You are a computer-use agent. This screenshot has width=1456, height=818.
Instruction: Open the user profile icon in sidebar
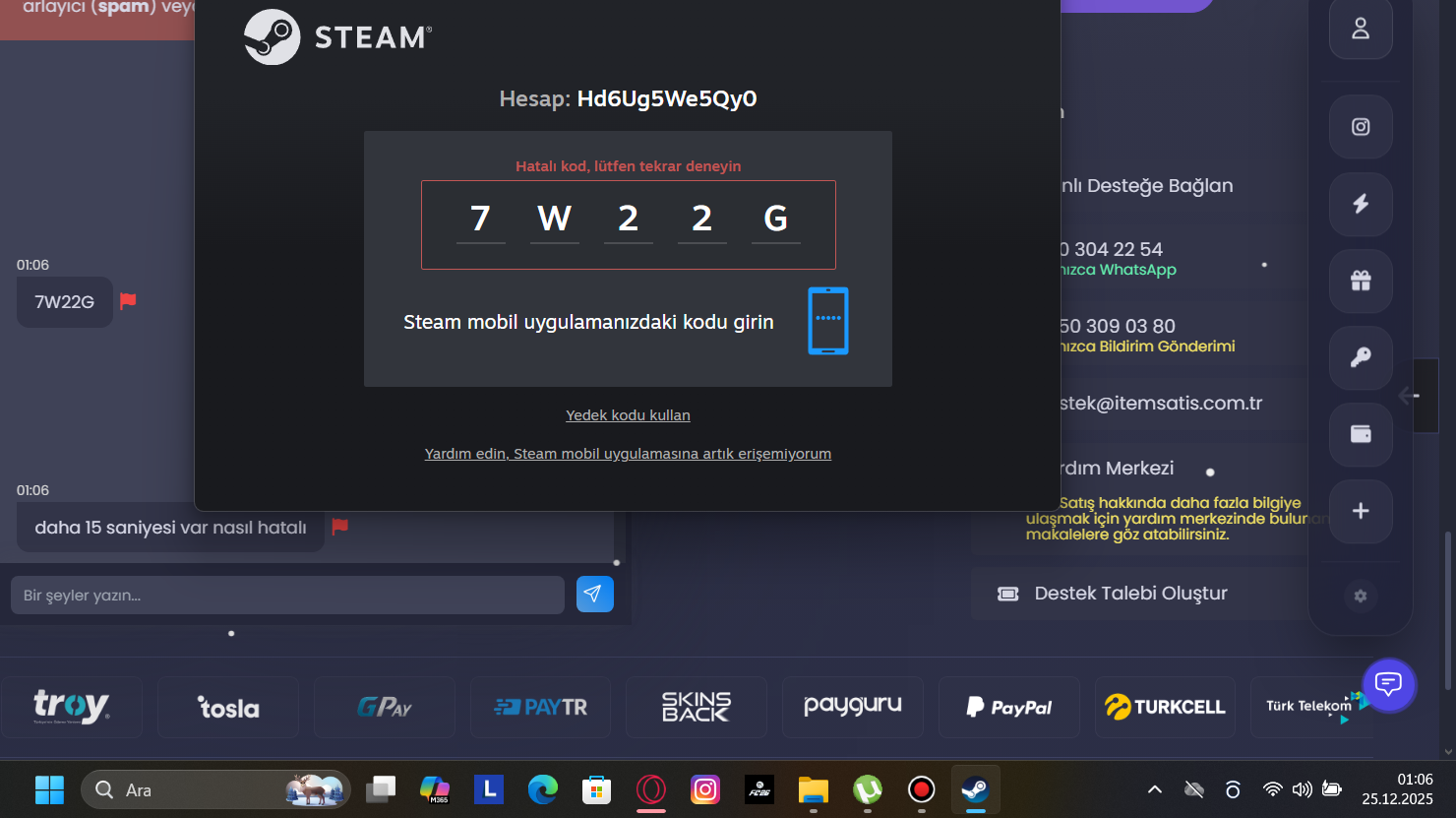click(1361, 29)
